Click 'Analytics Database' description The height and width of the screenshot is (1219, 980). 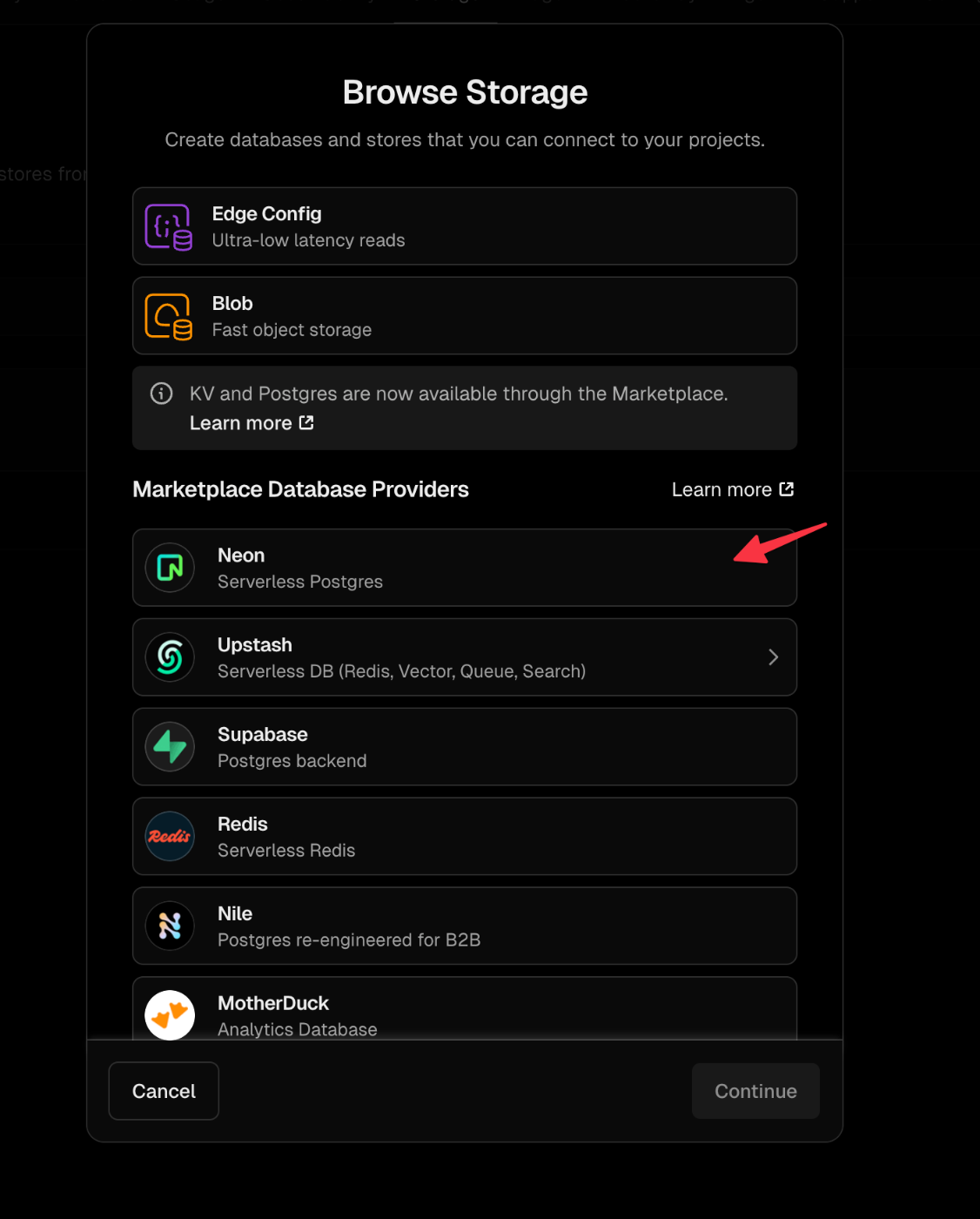298,1029
